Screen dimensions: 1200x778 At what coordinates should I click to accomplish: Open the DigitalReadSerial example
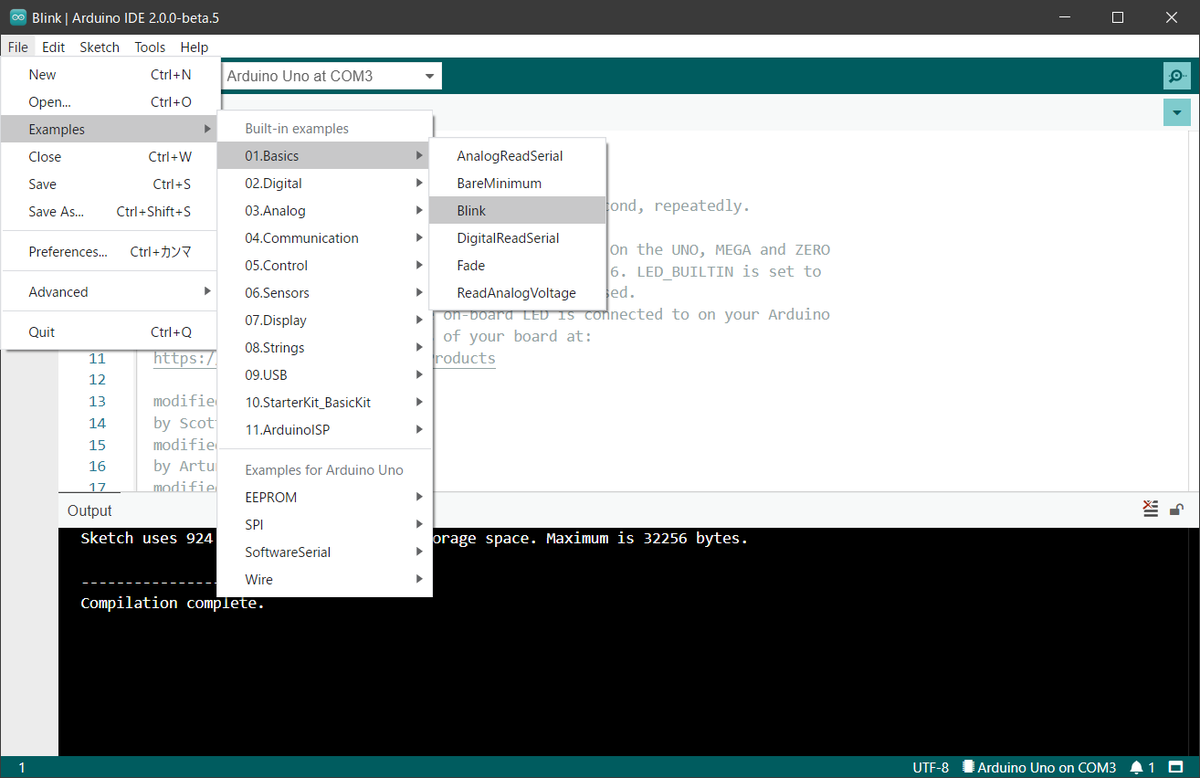coord(518,238)
